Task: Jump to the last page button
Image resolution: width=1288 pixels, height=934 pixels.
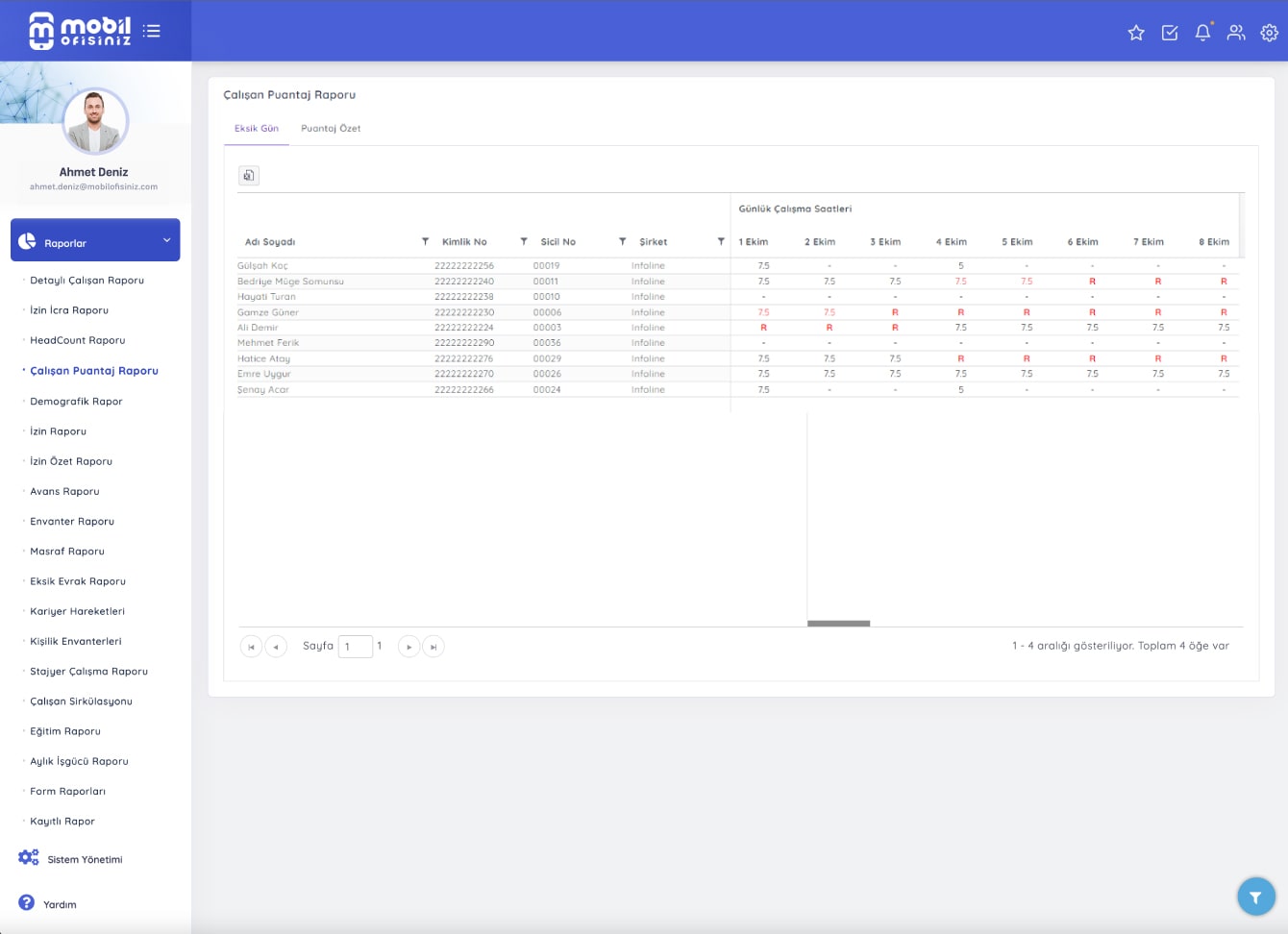Action: pyautogui.click(x=433, y=647)
